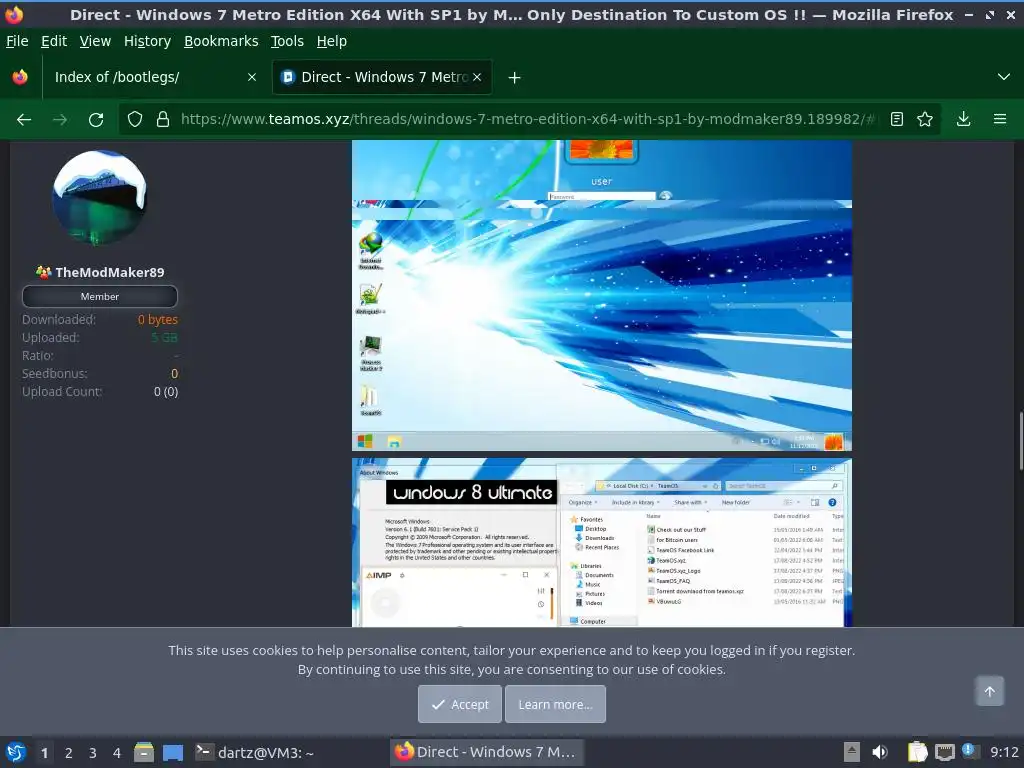Go forward with the forward arrow
Screen dimensions: 1024x768
pyautogui.click(x=60, y=120)
